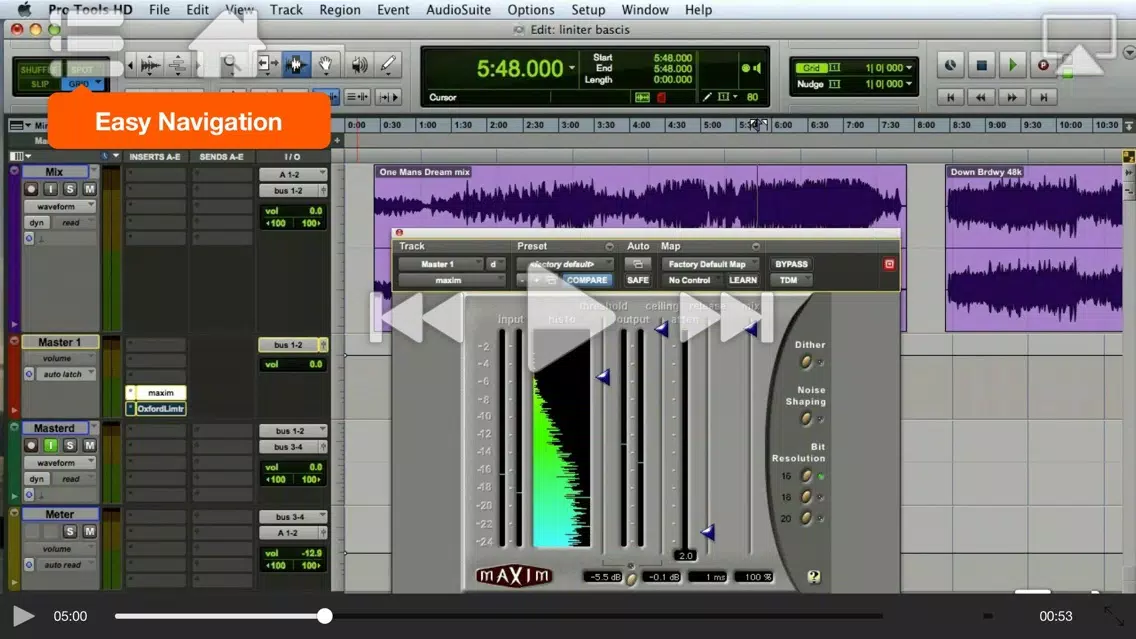Open the No Control map dropdown
This screenshot has width=1136, height=639.
691,280
